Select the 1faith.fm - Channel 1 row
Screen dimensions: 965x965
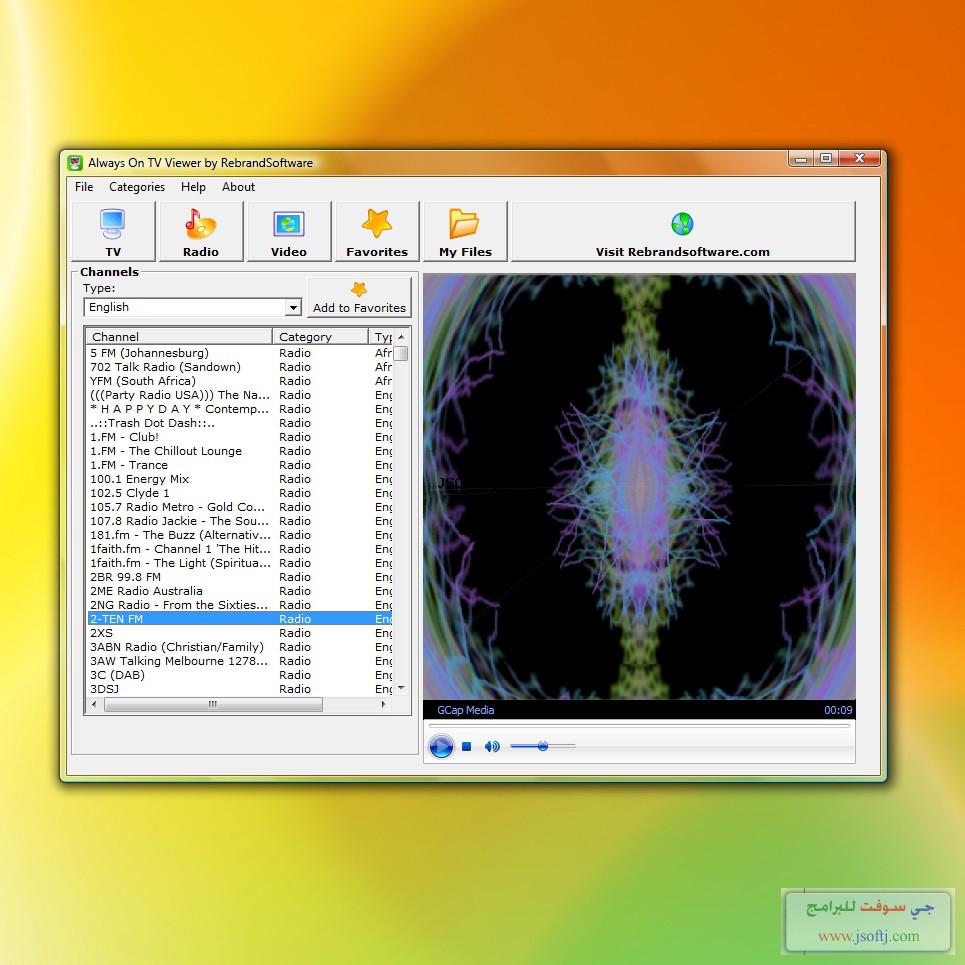[x=239, y=549]
